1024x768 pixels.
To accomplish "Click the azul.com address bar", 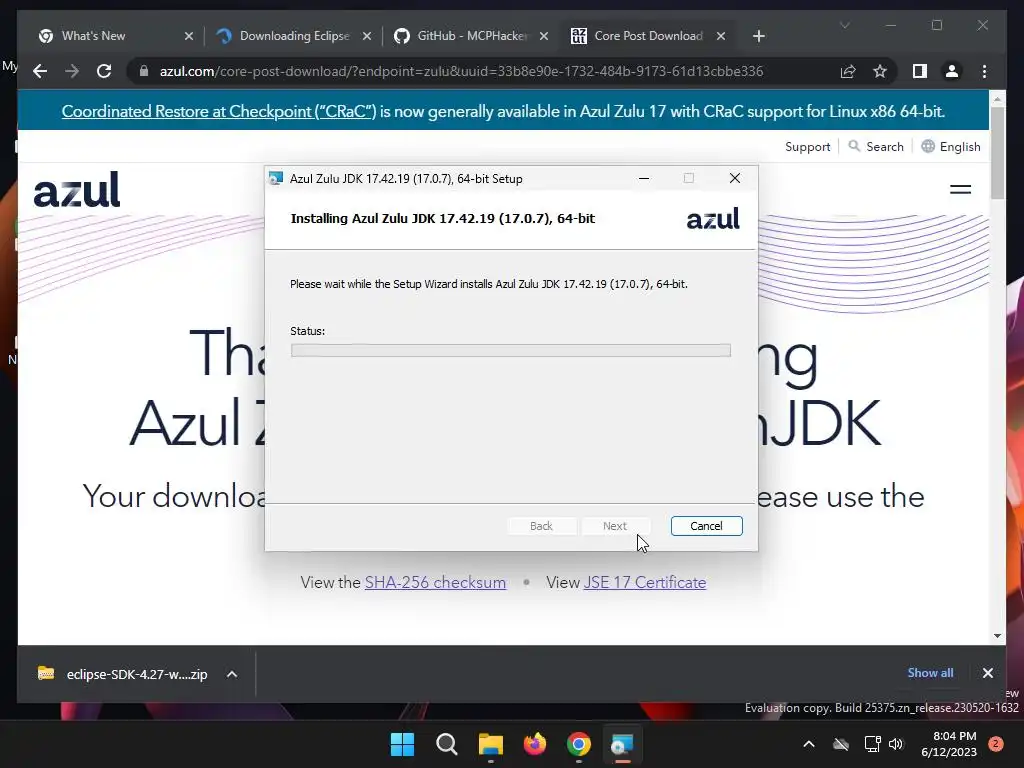I will coord(461,71).
